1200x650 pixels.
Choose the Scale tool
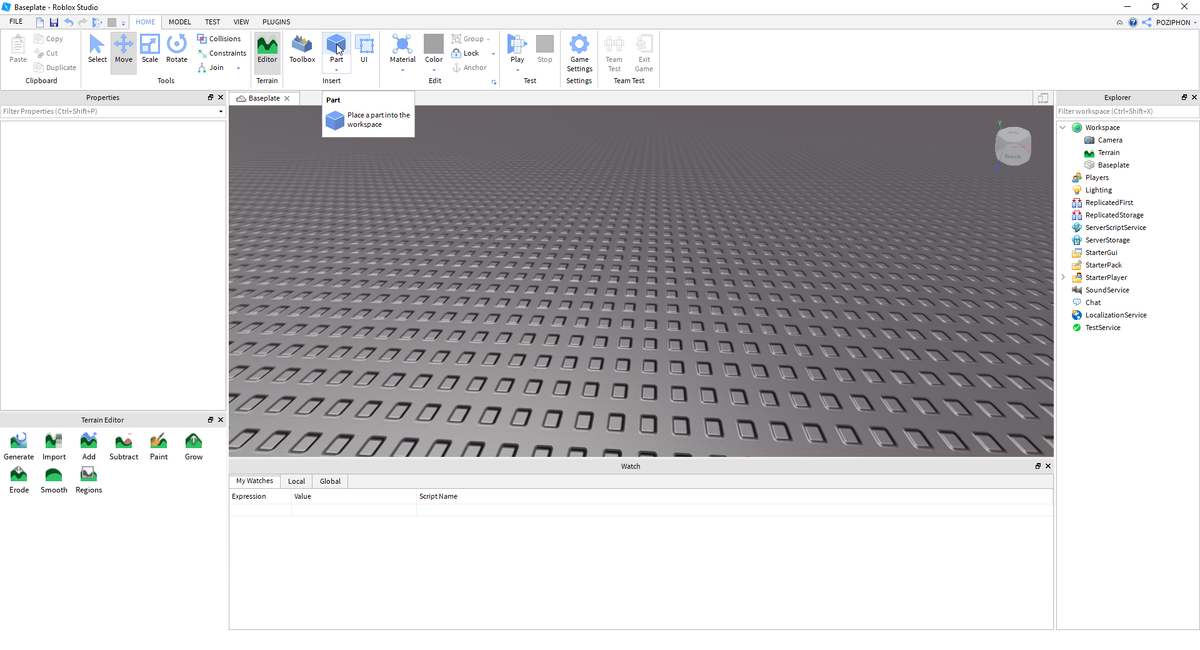point(150,49)
